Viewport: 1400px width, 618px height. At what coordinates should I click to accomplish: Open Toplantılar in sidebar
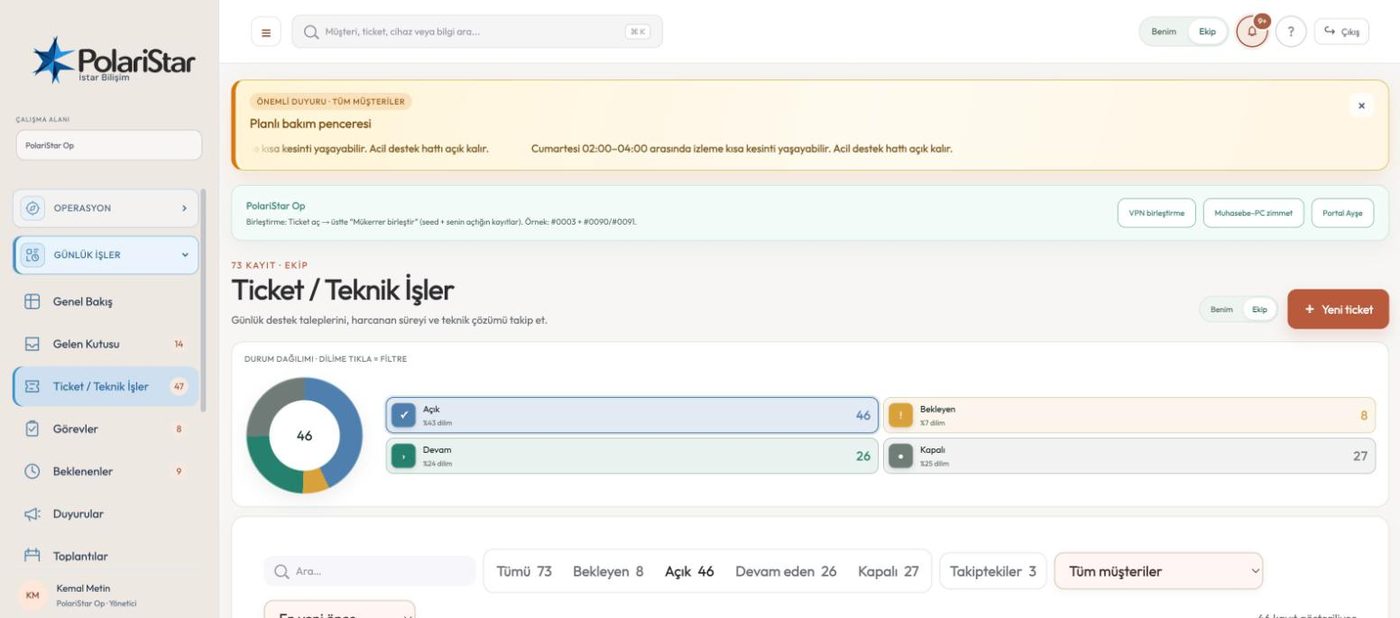pyautogui.click(x=106, y=556)
